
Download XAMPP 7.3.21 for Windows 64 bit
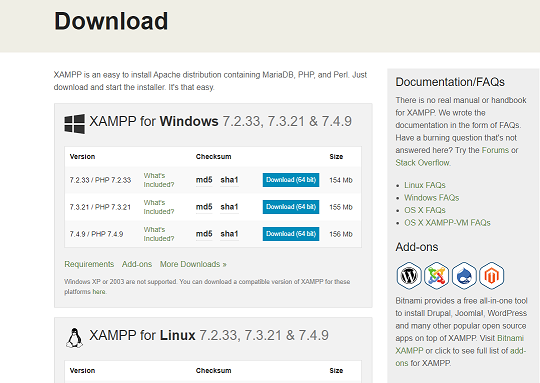291,207
